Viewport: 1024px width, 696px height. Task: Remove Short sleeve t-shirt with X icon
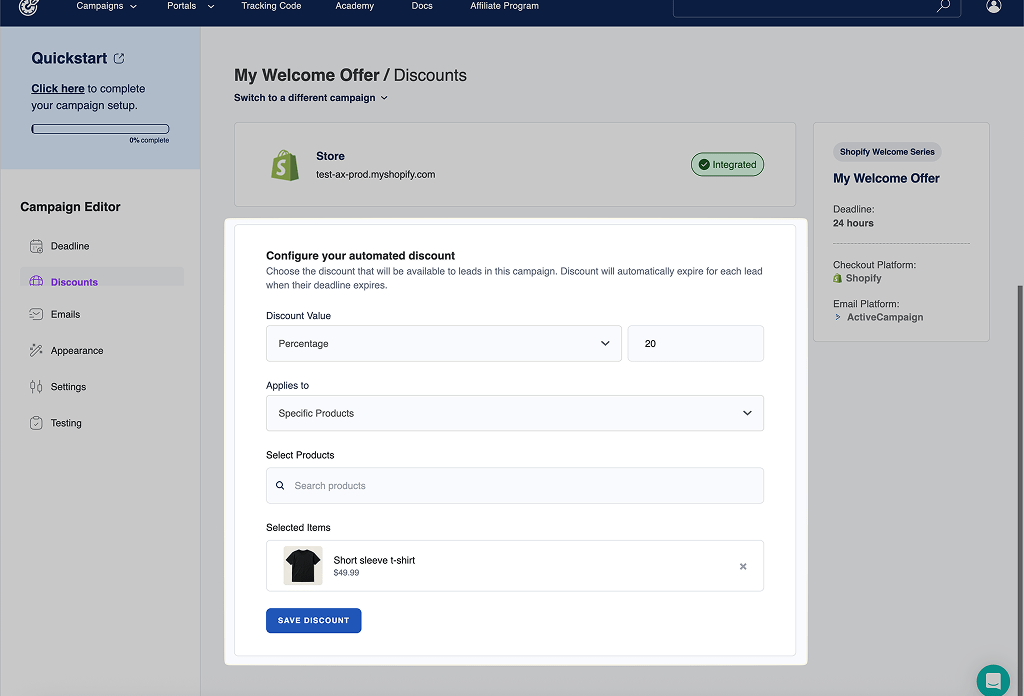[743, 566]
